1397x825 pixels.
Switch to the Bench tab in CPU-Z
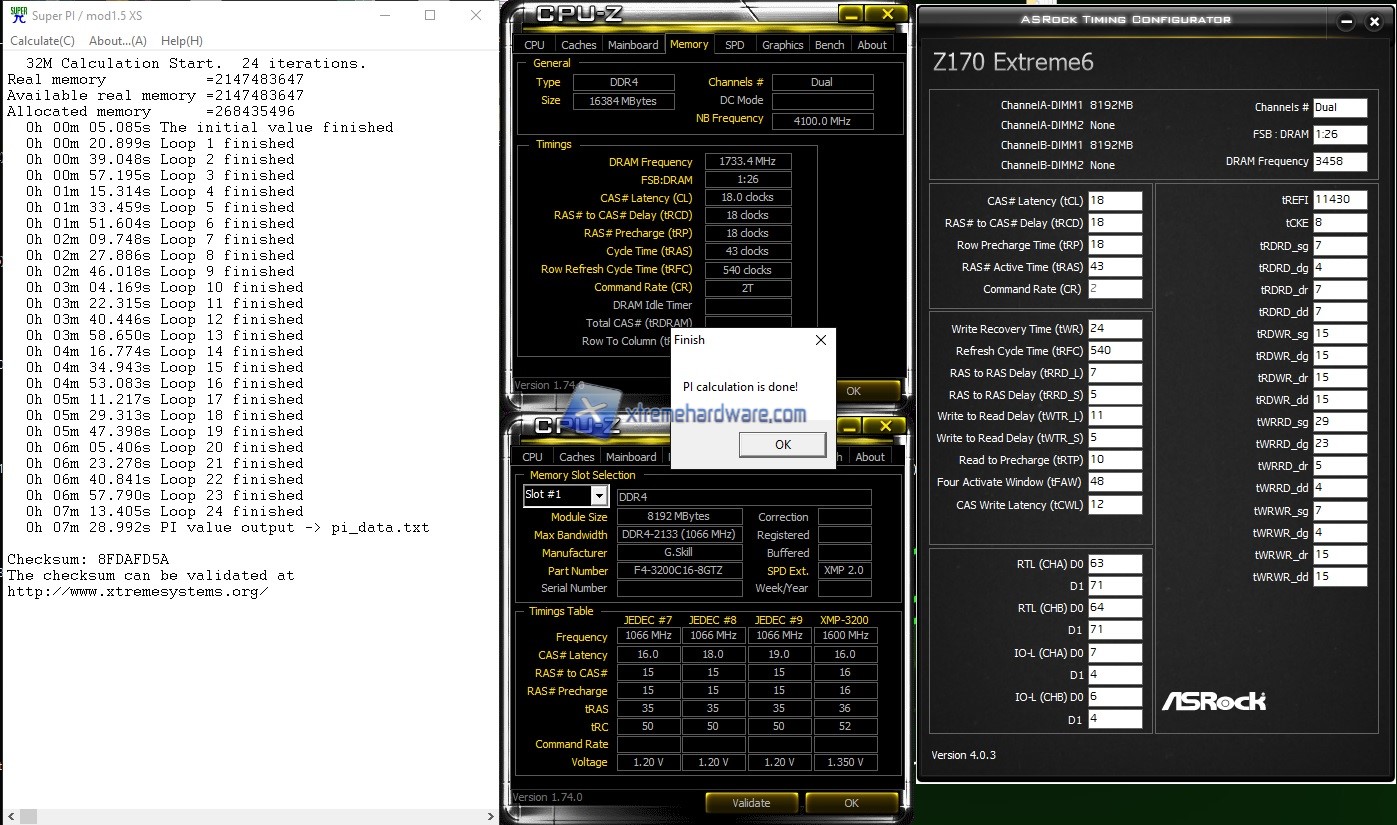(x=828, y=44)
